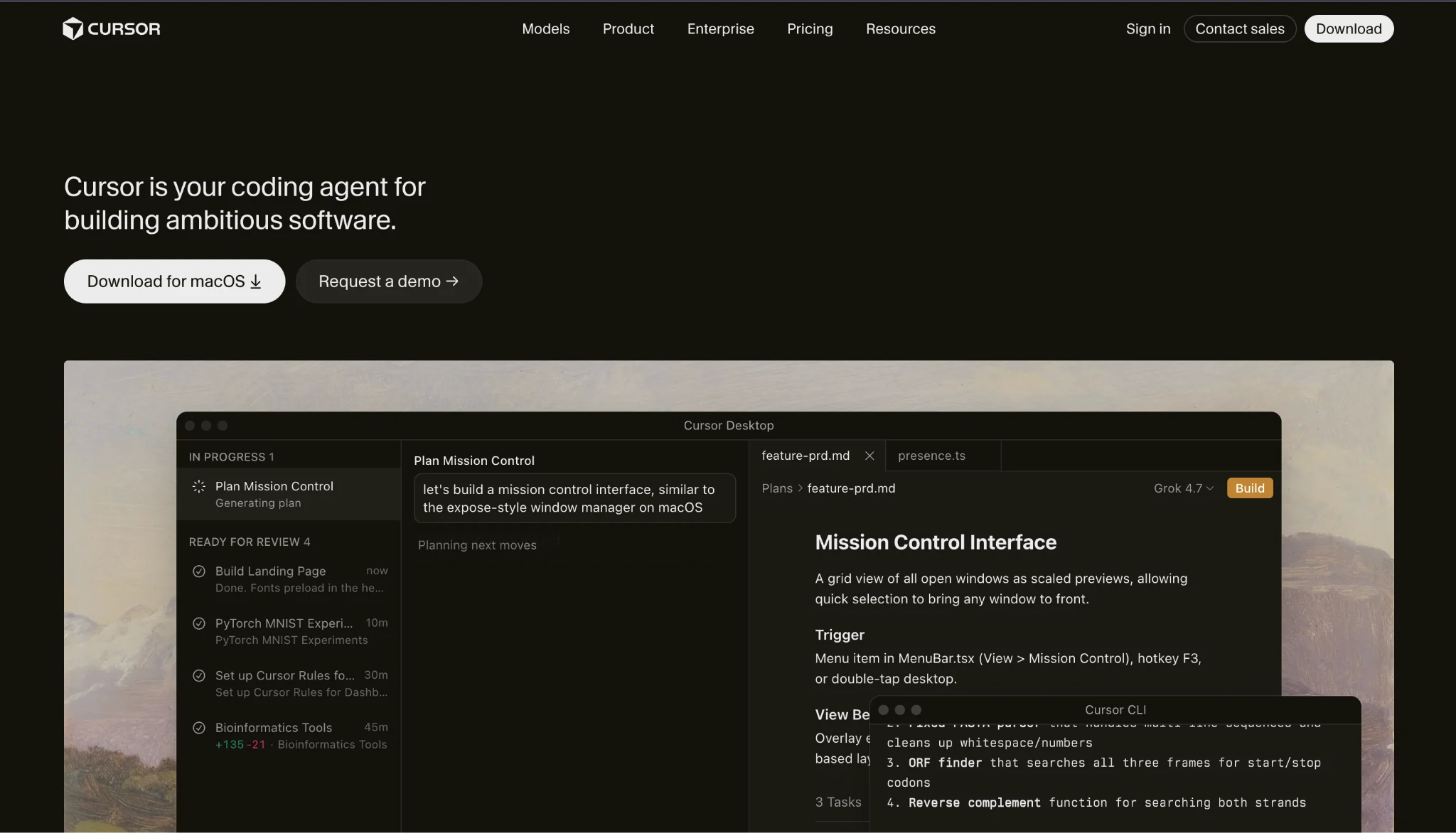
Task: Open the Grok 4.7 model dropdown
Action: pyautogui.click(x=1183, y=488)
